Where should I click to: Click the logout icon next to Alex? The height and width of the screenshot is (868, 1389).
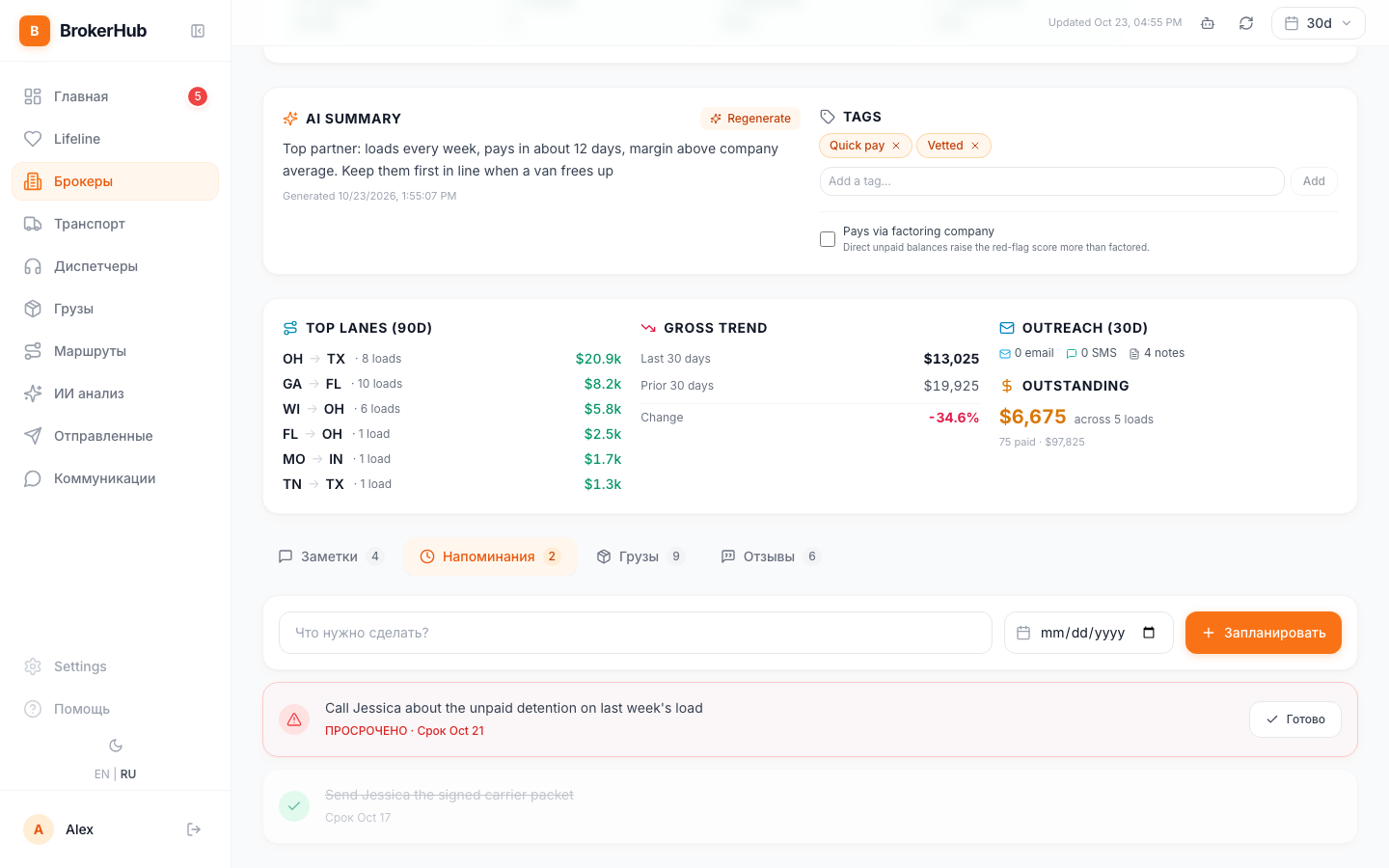pos(194,829)
